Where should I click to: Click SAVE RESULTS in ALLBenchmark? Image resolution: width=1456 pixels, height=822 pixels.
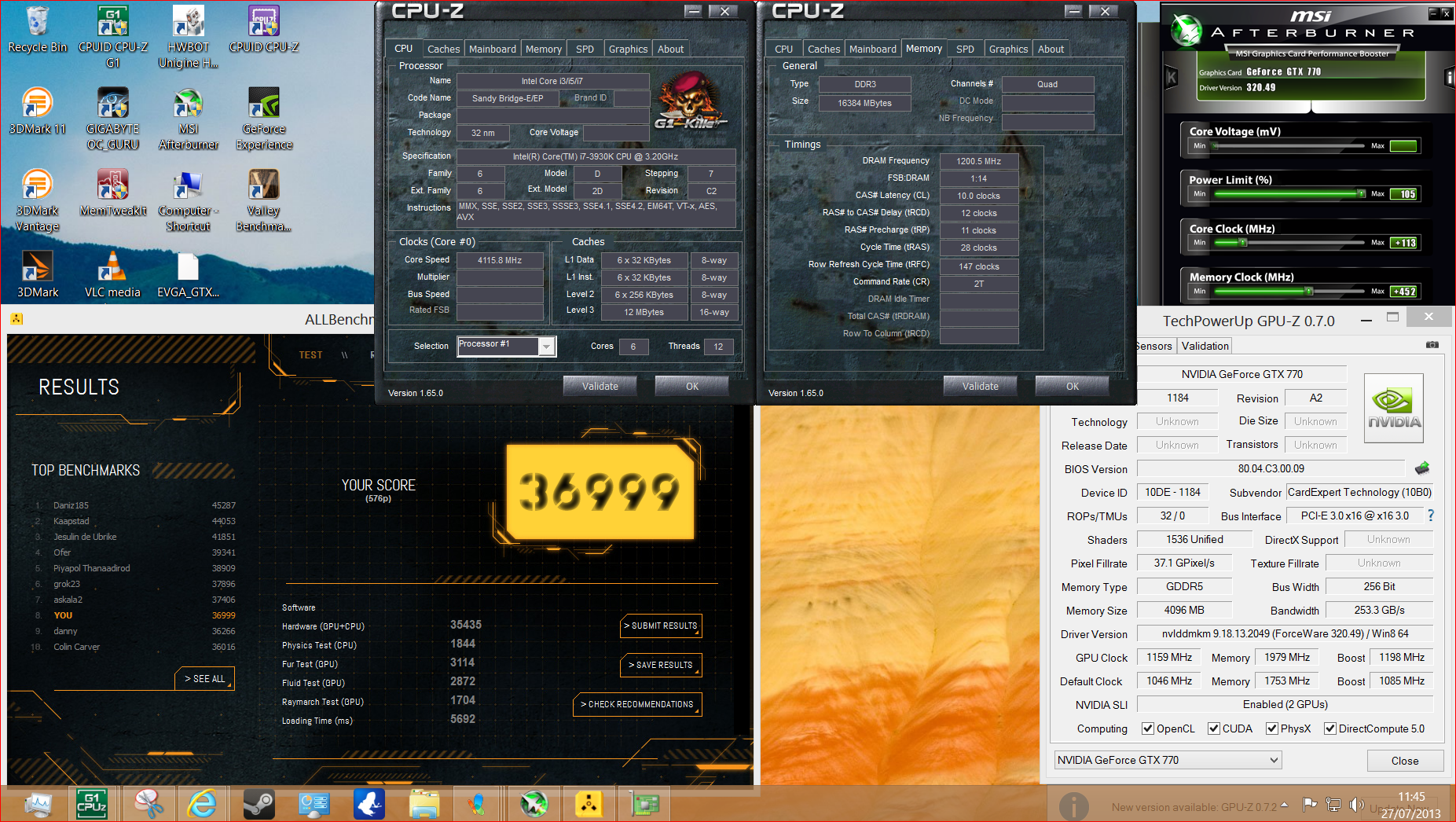(x=661, y=665)
